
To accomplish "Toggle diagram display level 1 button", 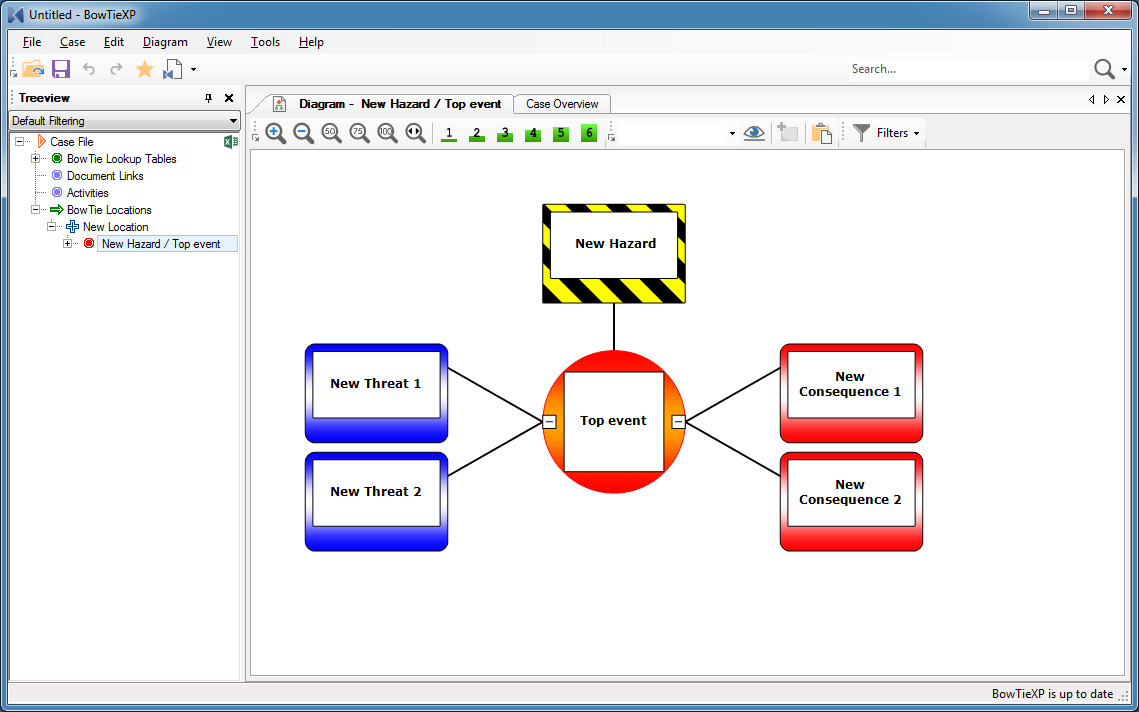I will point(449,133).
